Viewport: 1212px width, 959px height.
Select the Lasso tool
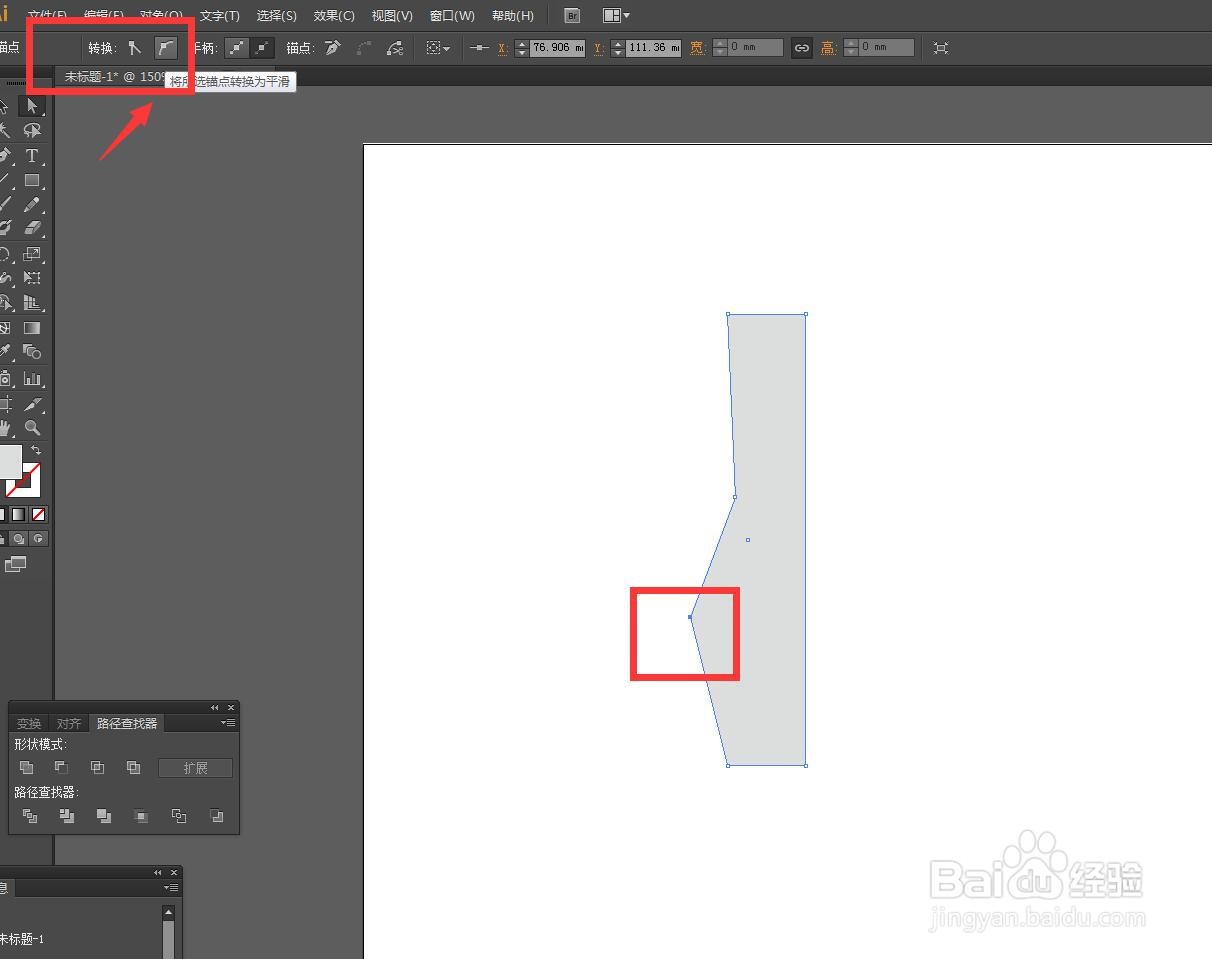coord(32,131)
